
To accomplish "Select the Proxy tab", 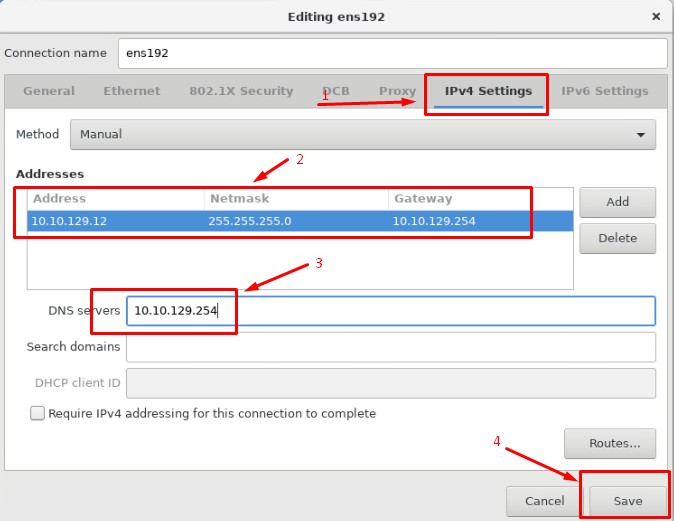I will pyautogui.click(x=397, y=91).
